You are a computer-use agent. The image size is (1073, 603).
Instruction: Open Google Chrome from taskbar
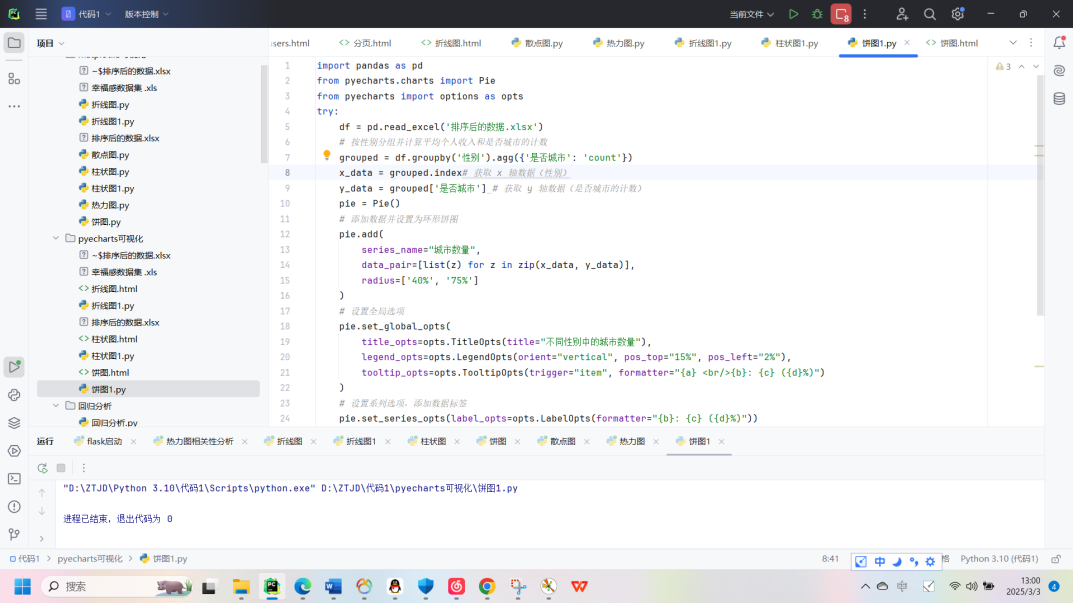point(487,587)
